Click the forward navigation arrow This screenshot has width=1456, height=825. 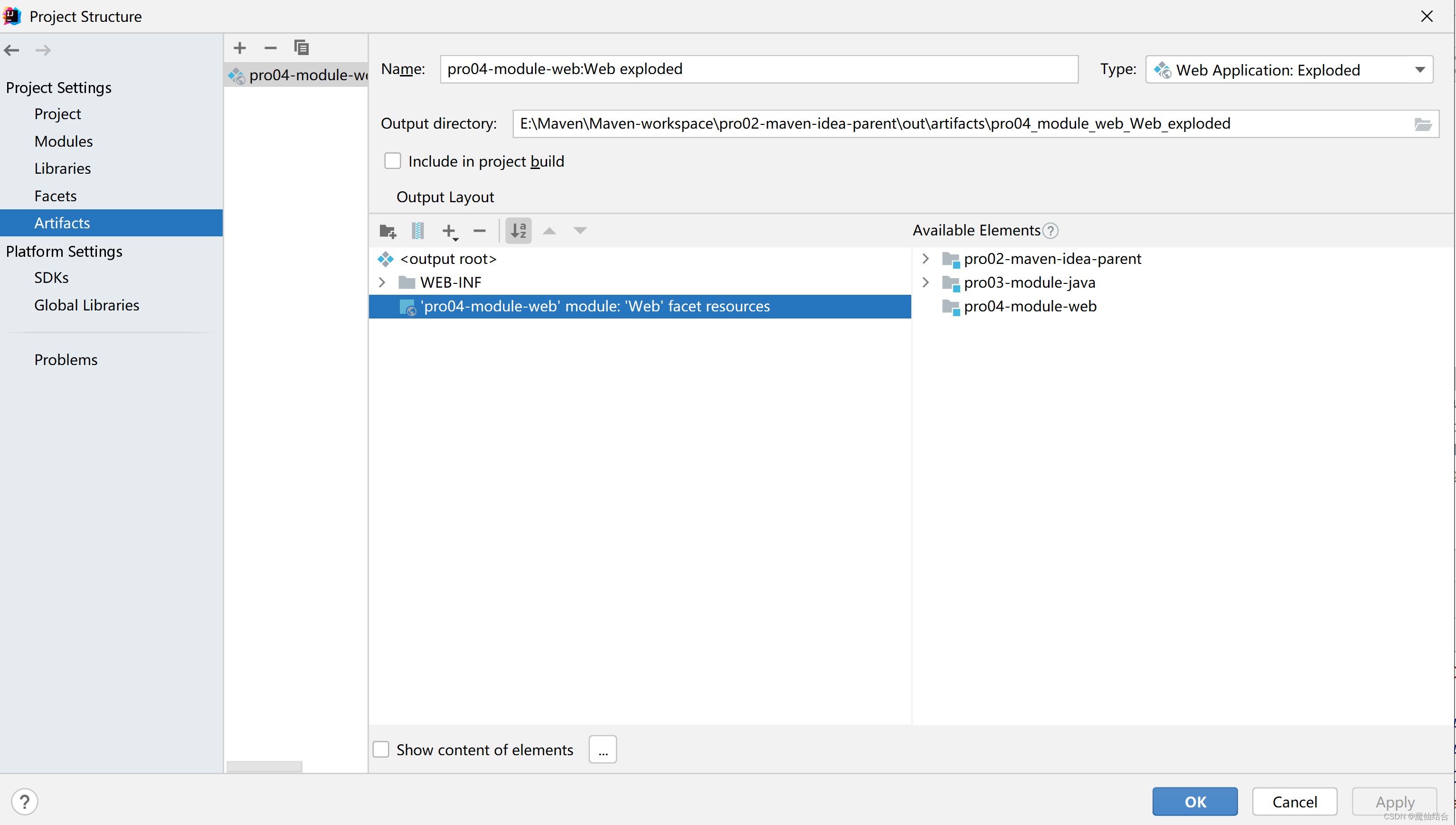coord(43,50)
